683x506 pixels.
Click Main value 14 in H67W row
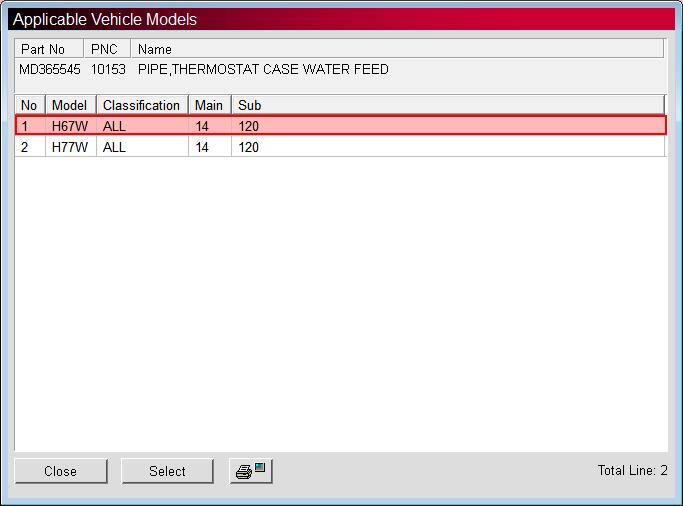point(202,126)
